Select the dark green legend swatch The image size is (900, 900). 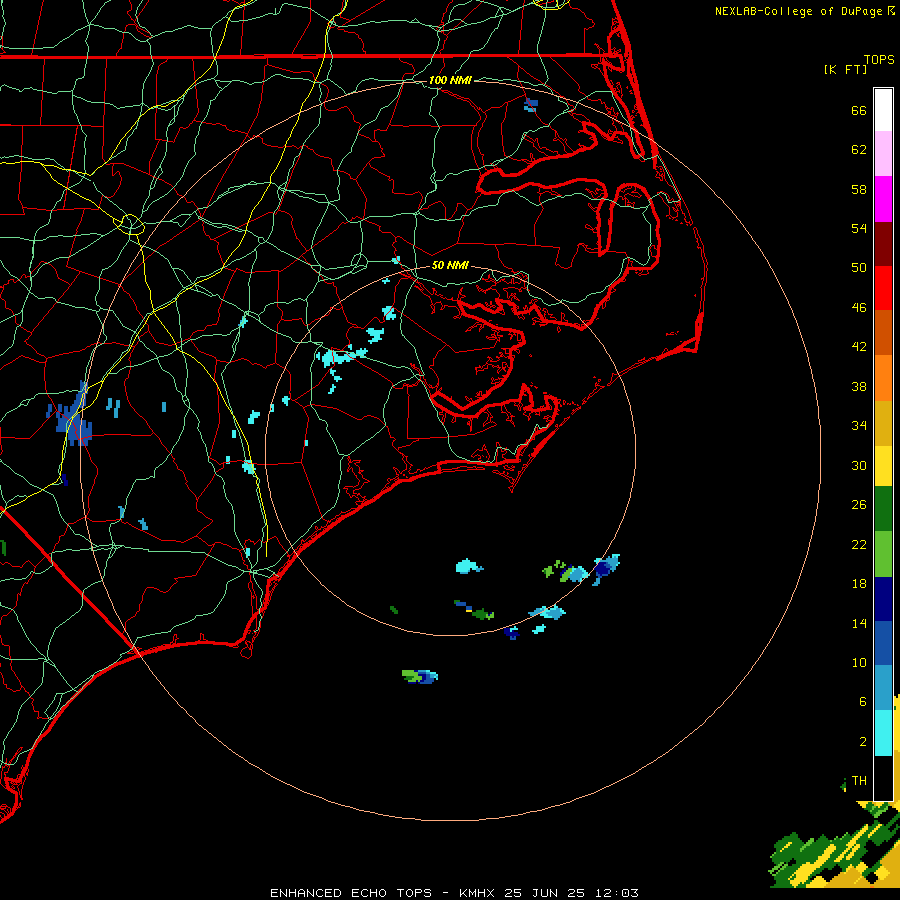pyautogui.click(x=883, y=509)
